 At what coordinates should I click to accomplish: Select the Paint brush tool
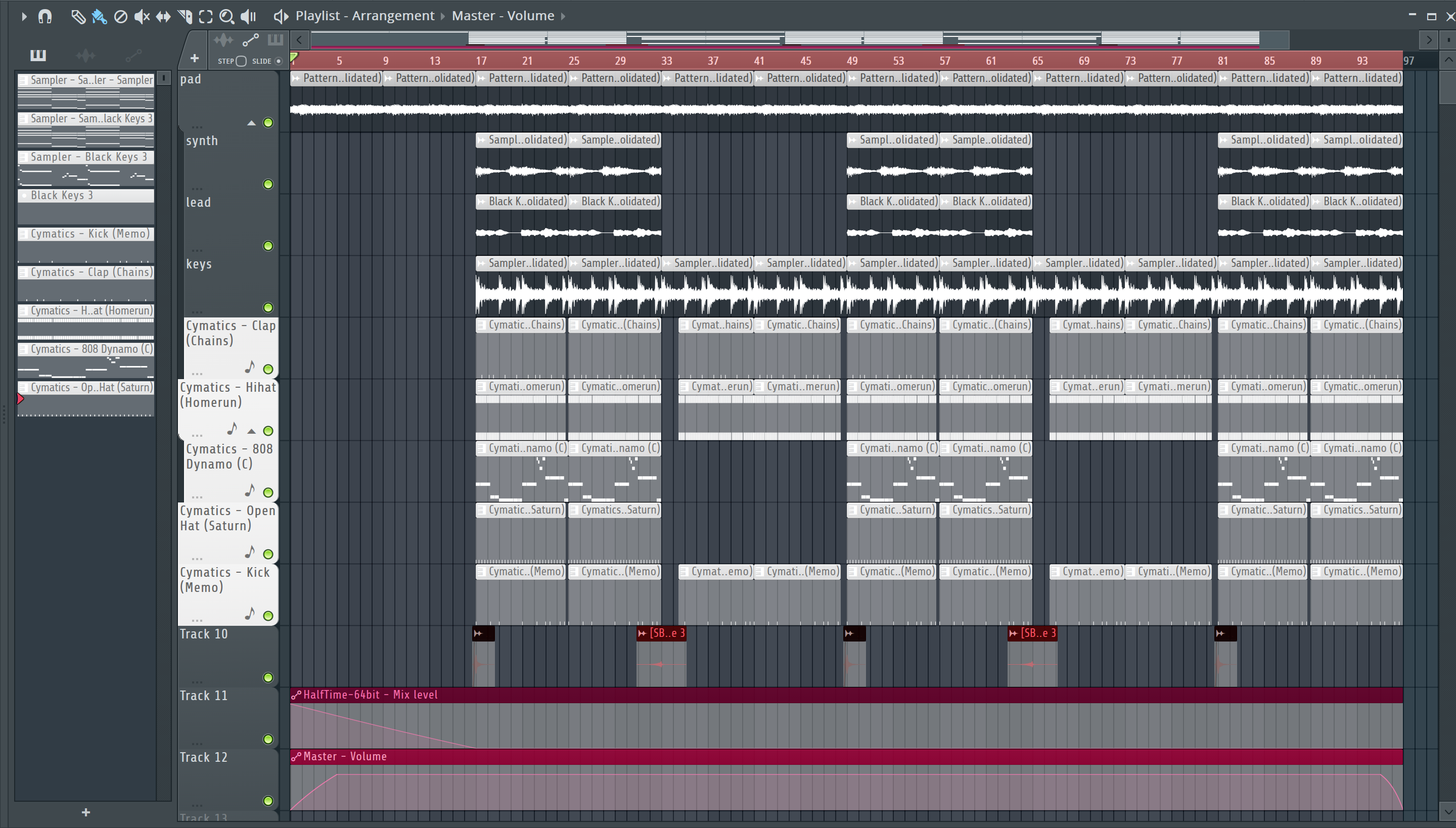click(99, 17)
